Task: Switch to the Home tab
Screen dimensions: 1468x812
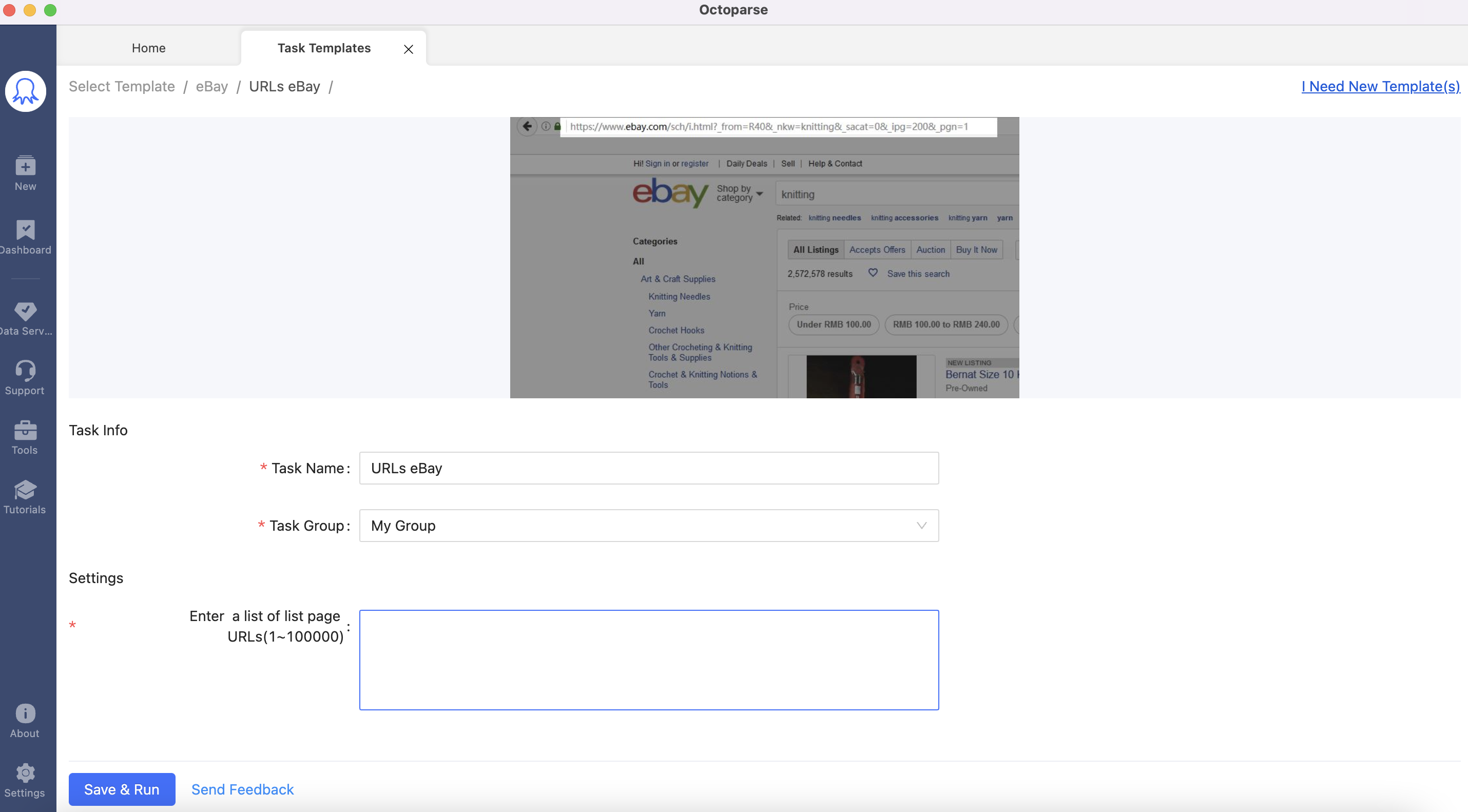Action: coord(148,48)
